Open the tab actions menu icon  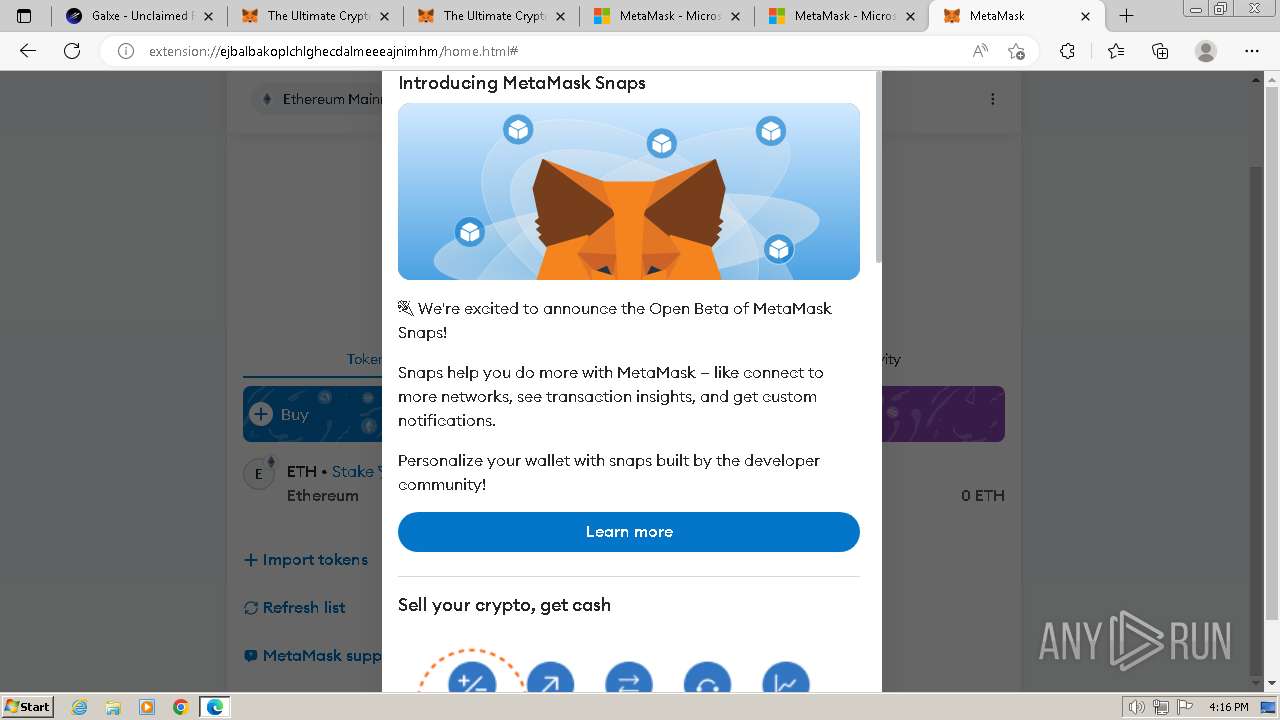click(24, 16)
